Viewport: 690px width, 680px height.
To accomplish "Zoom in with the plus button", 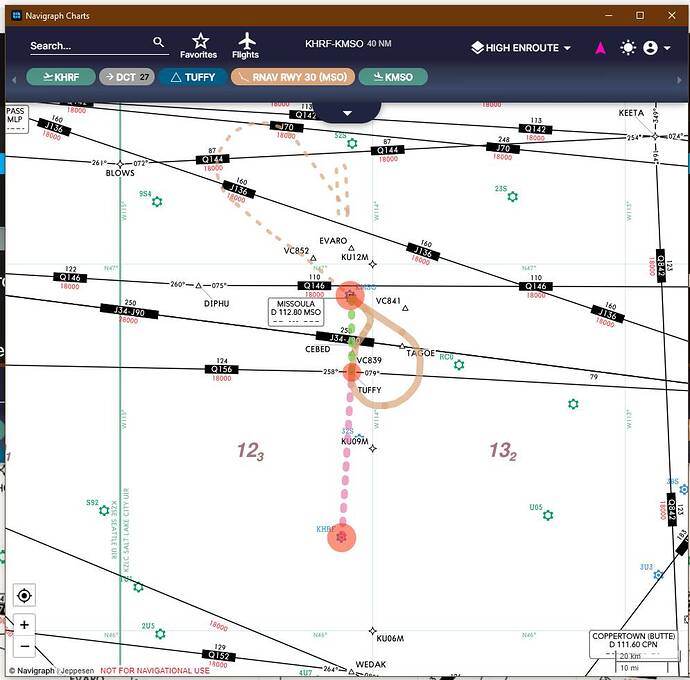I will tap(24, 625).
